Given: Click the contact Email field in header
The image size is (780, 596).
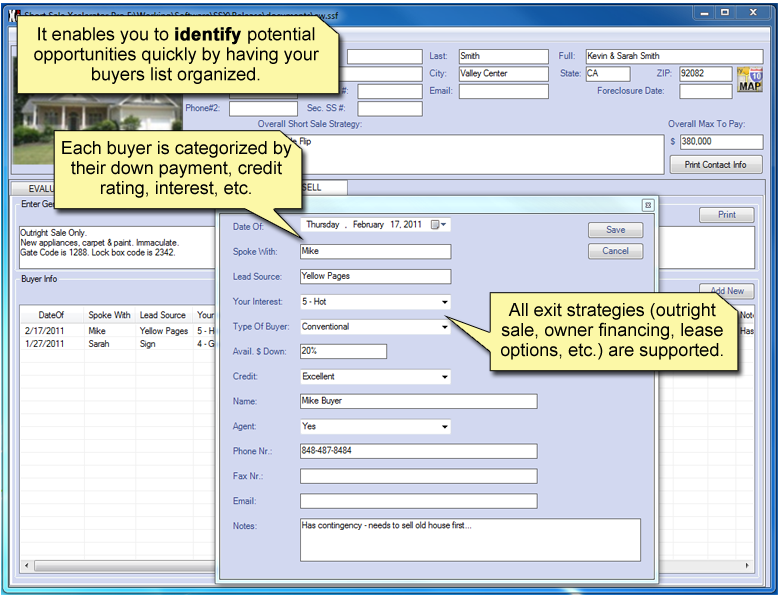Looking at the screenshot, I should (x=503, y=91).
